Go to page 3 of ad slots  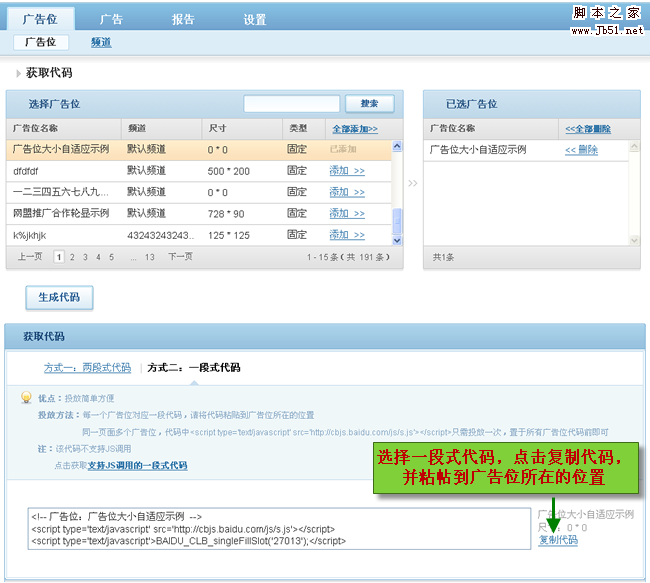(x=85, y=257)
